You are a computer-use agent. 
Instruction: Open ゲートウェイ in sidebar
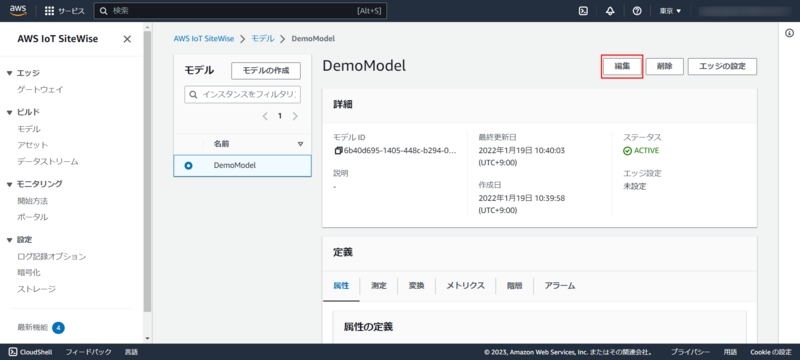click(40, 89)
